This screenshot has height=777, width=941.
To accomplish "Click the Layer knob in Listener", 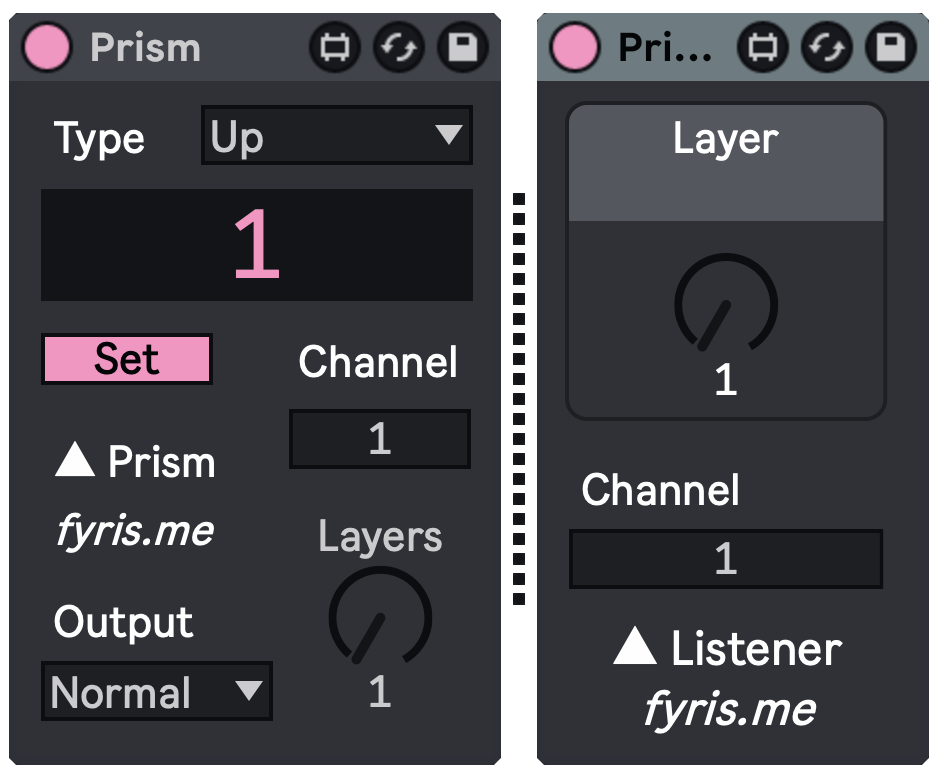I will [x=726, y=304].
